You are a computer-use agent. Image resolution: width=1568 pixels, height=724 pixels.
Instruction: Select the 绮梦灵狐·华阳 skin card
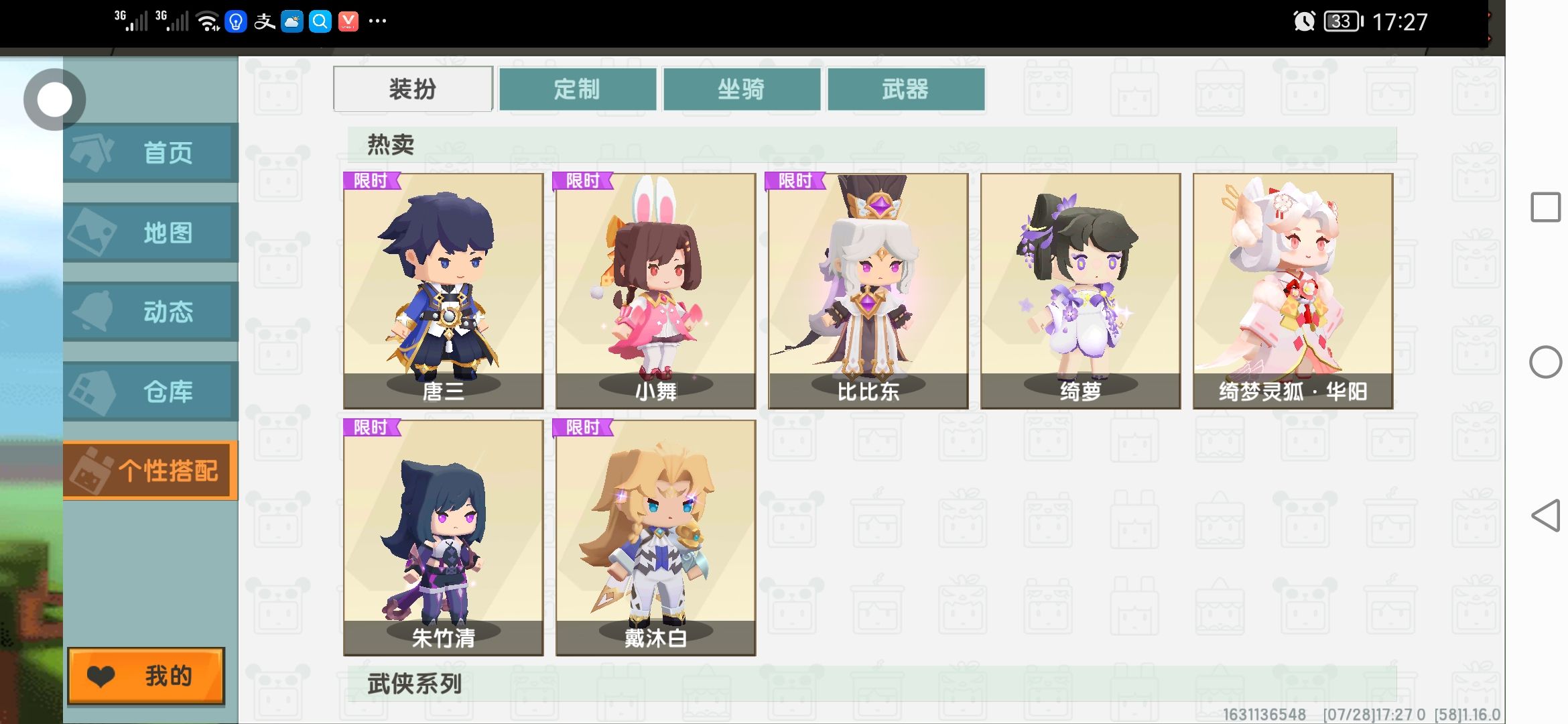1293,291
